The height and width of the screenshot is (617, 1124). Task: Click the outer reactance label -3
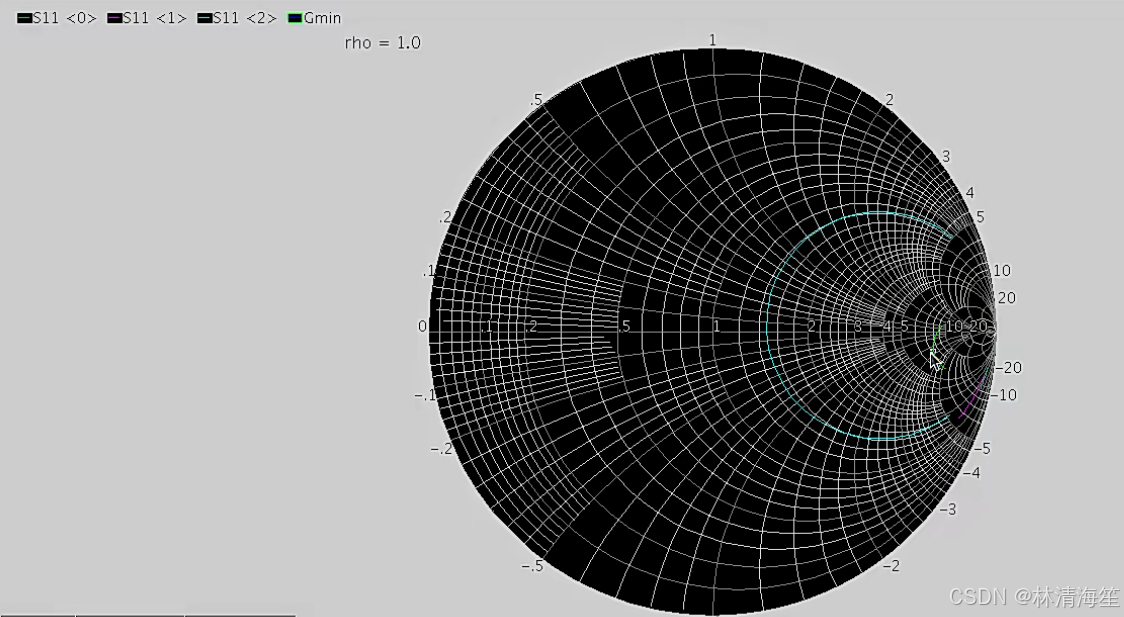click(x=948, y=510)
